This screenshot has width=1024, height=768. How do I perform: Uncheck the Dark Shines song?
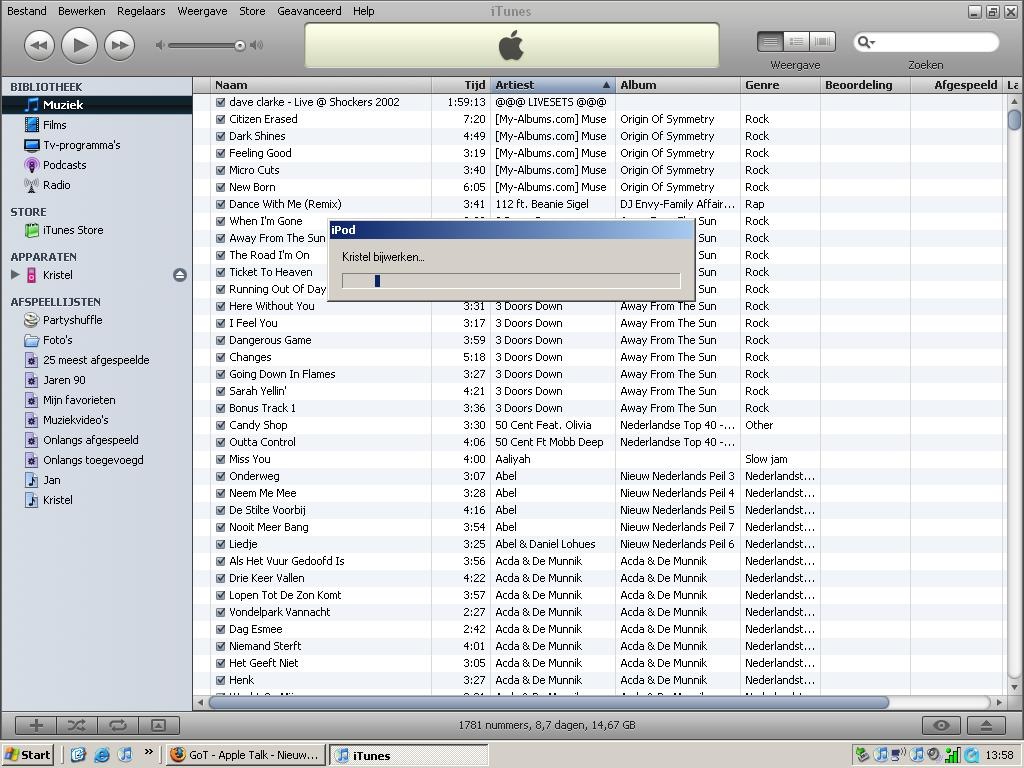[221, 136]
